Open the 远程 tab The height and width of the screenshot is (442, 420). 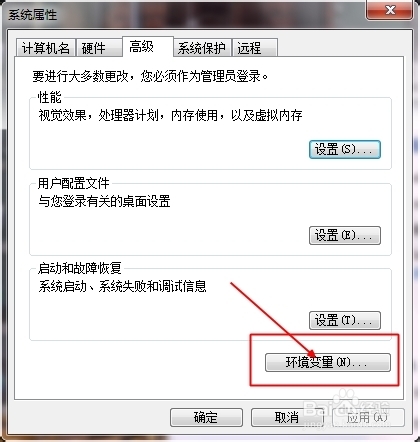coord(255,48)
